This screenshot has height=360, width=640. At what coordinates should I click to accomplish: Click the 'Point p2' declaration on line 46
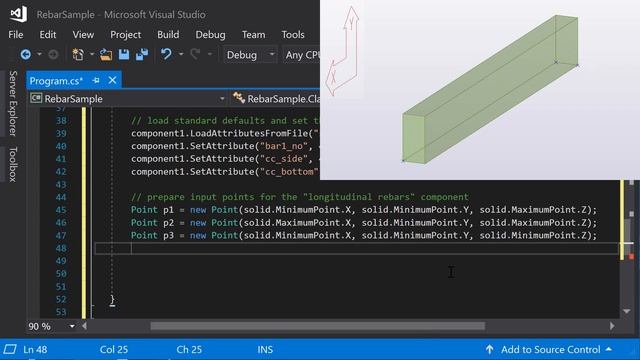152,223
